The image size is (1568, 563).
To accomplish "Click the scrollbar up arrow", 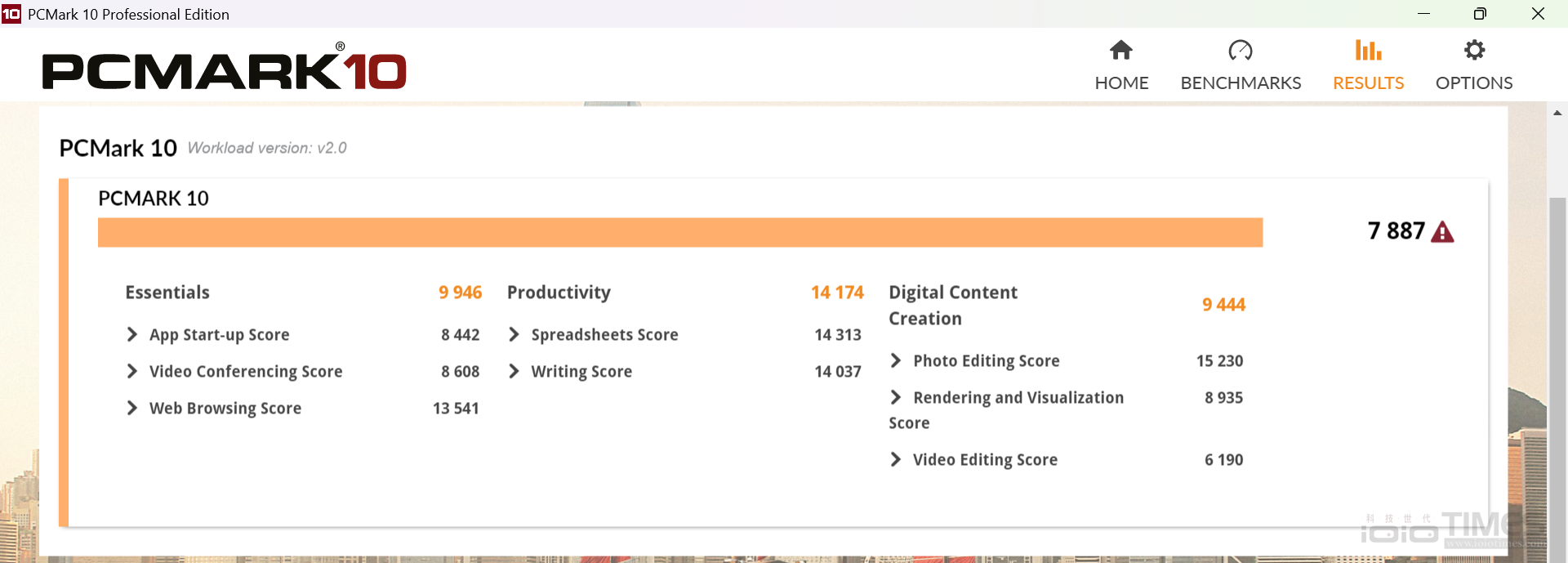I will tap(1557, 113).
